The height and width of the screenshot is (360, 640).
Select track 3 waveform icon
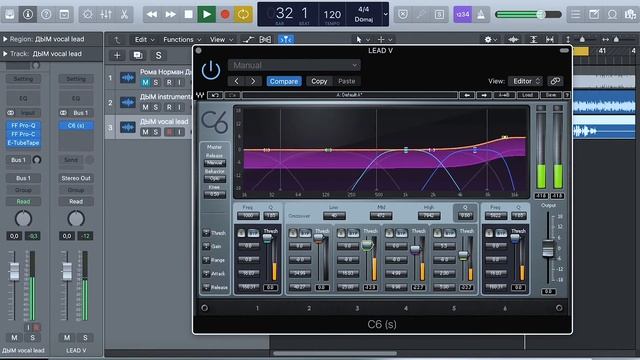128,128
